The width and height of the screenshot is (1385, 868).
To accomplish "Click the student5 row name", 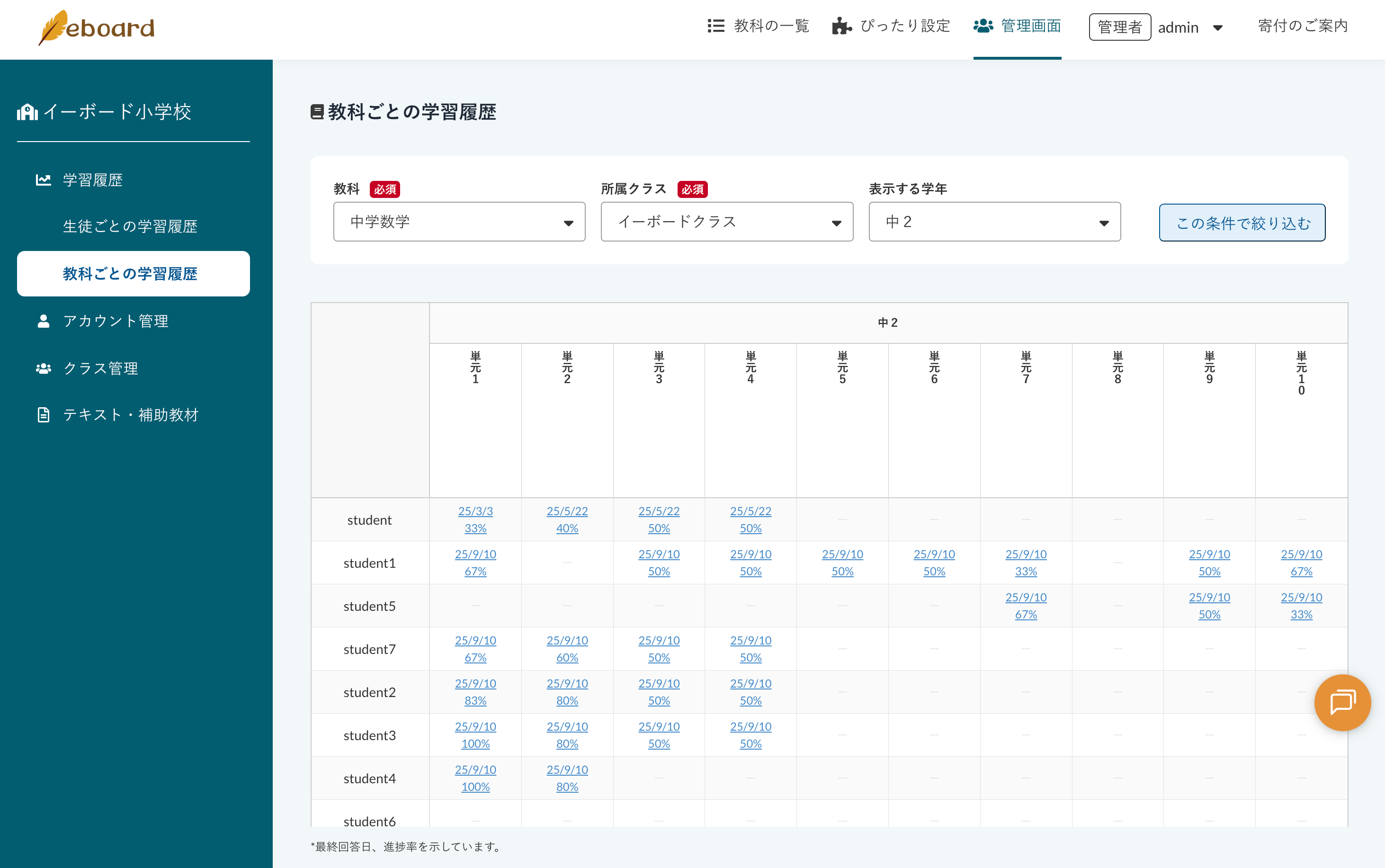I will pyautogui.click(x=370, y=606).
